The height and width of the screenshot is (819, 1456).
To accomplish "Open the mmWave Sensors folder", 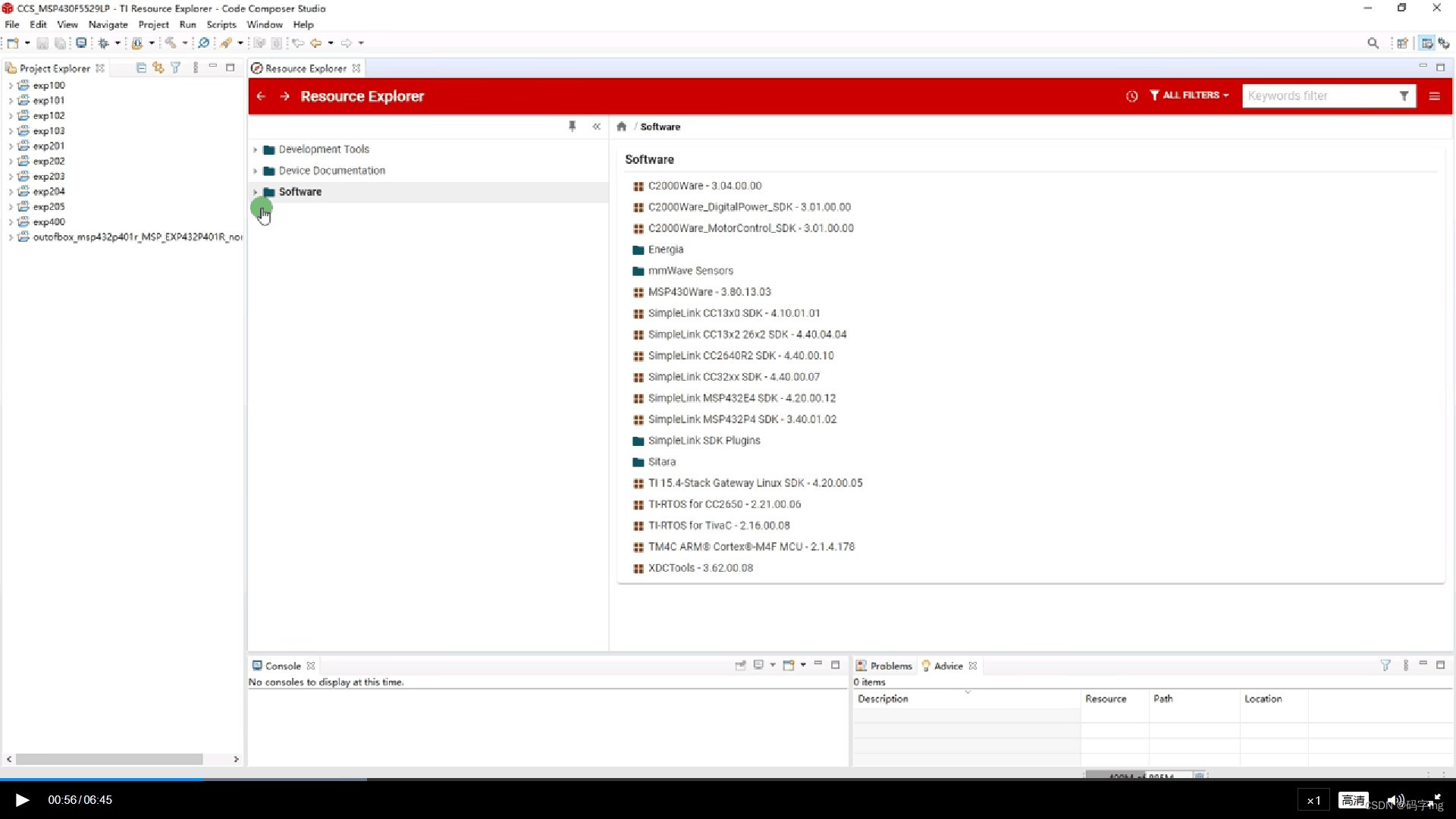I will tap(690, 271).
